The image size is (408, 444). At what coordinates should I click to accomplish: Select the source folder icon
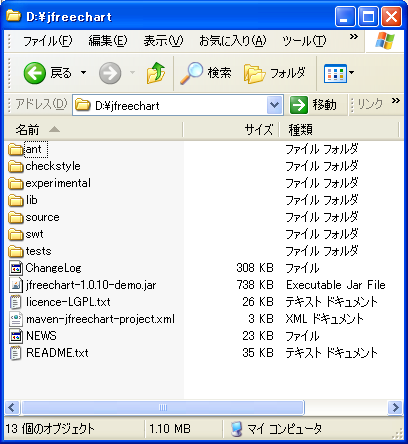point(16,217)
